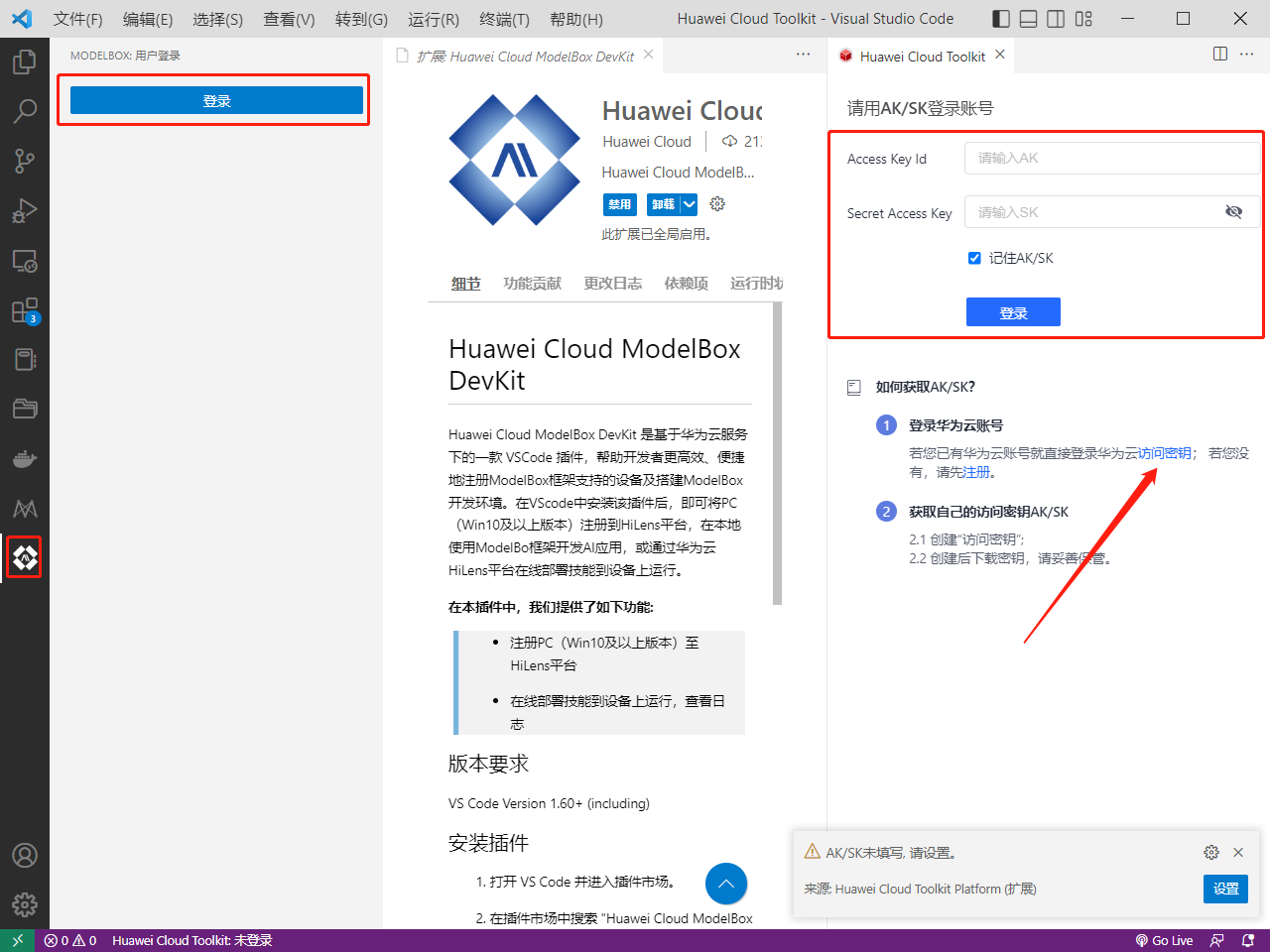1270x952 pixels.
Task: Toggle primary side bar layout icon
Action: coord(1001,18)
